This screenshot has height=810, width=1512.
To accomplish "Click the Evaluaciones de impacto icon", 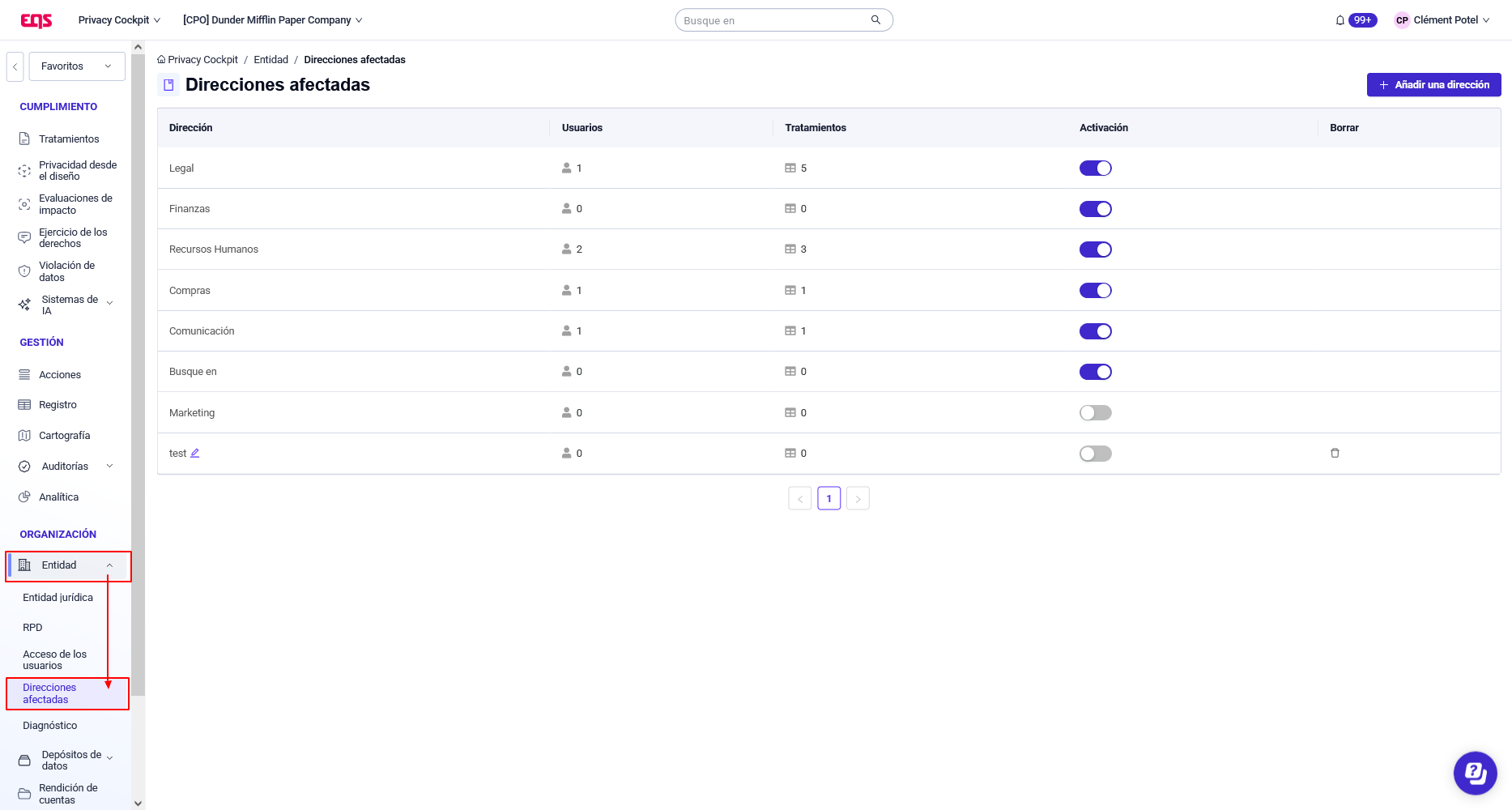I will (24, 204).
